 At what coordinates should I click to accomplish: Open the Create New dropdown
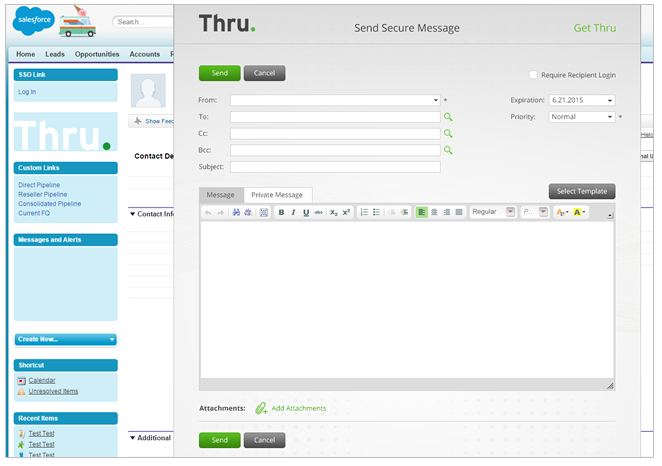66,340
